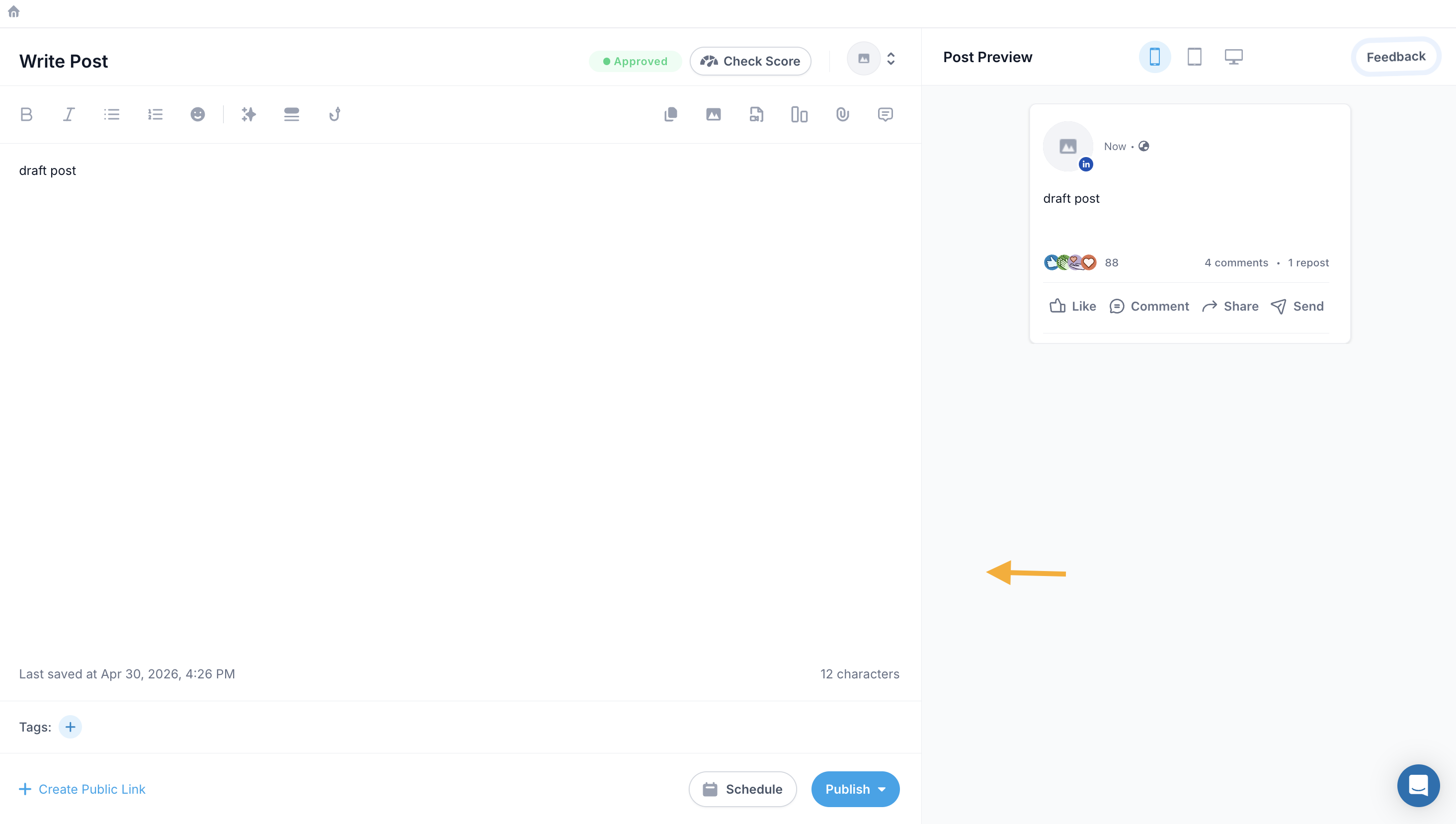The height and width of the screenshot is (824, 1456).
Task: Add a tag with plus button
Action: tap(70, 727)
